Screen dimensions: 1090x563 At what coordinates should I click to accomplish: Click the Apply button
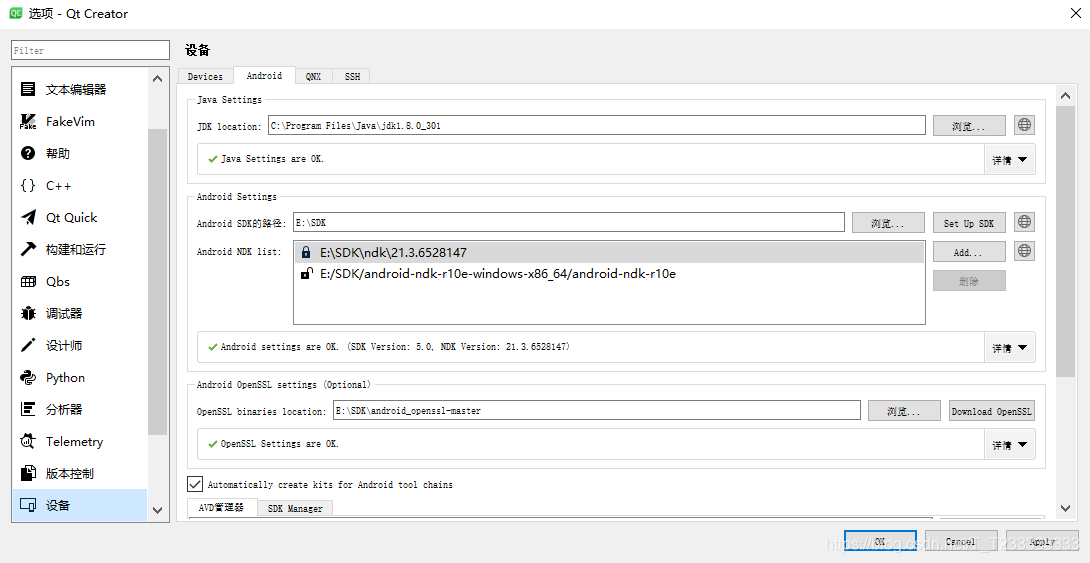(1042, 541)
